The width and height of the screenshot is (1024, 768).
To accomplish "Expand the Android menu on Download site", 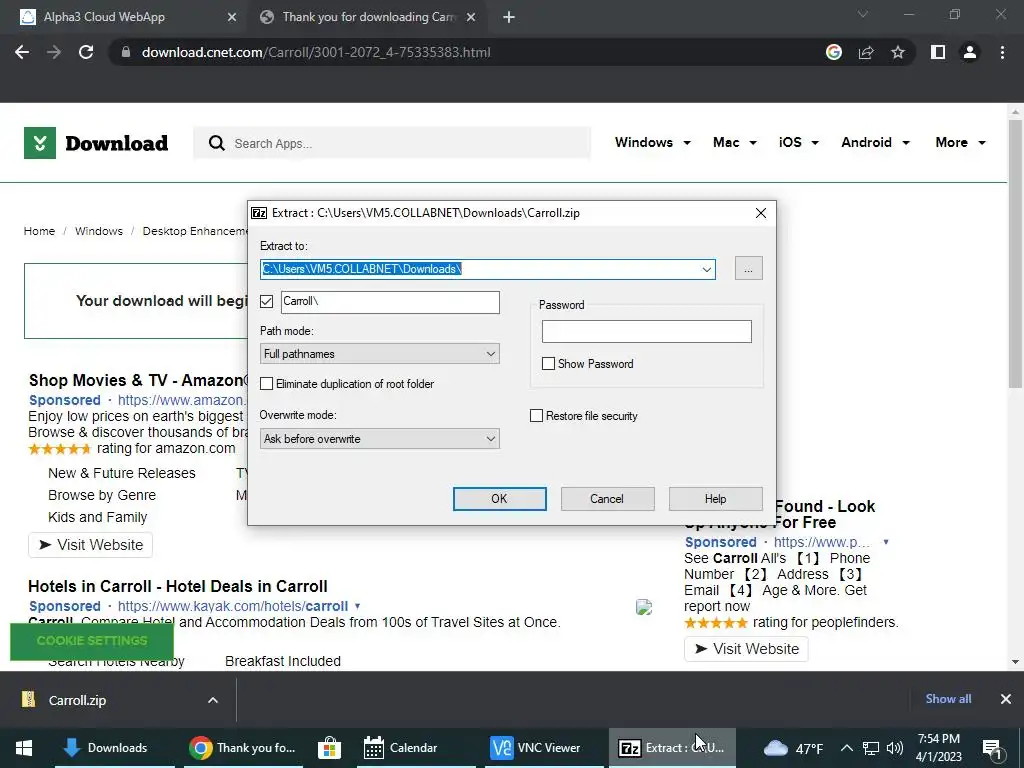I will 875,142.
